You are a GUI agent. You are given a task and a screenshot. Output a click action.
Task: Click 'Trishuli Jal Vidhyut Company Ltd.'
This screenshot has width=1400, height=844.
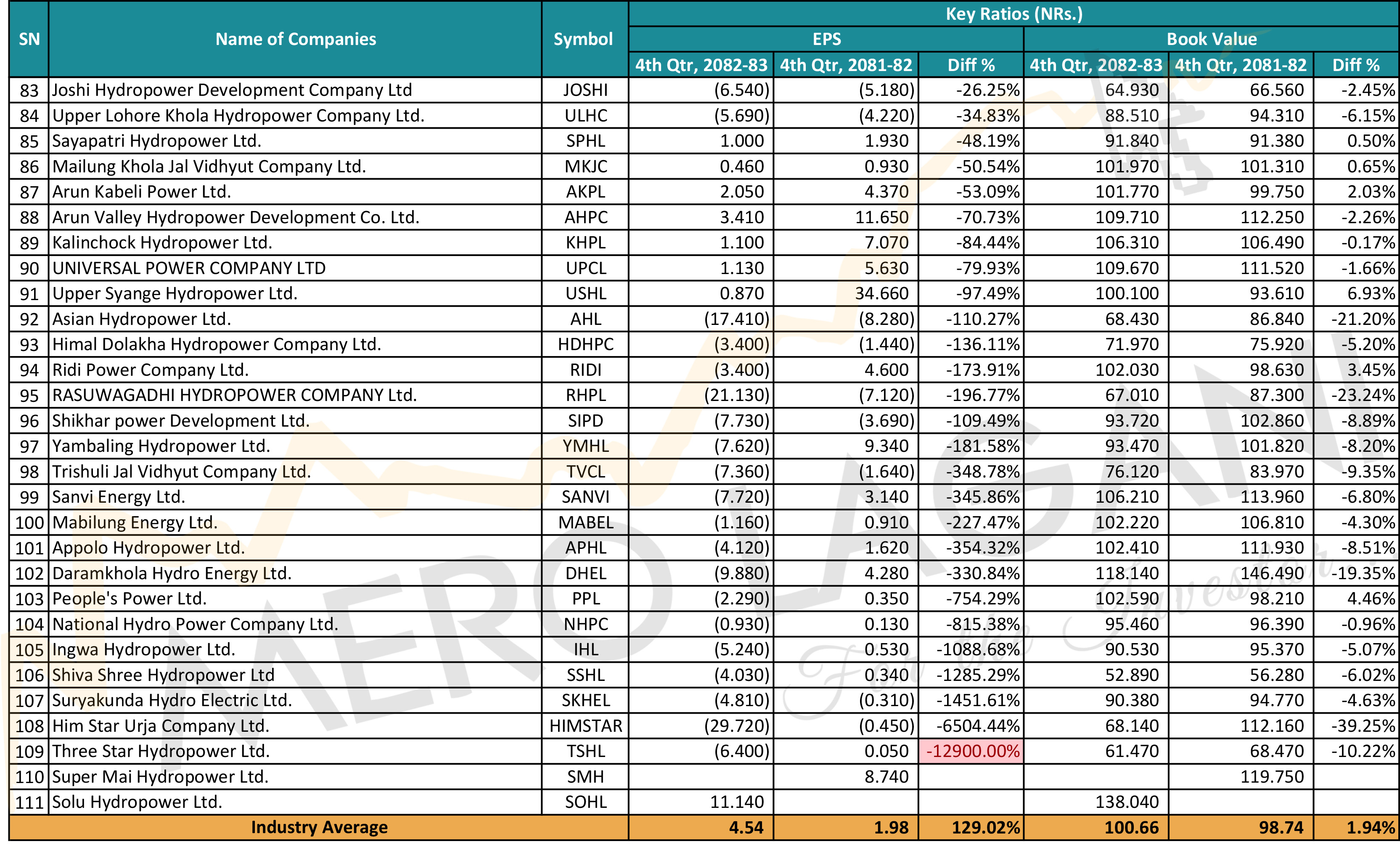click(x=181, y=472)
